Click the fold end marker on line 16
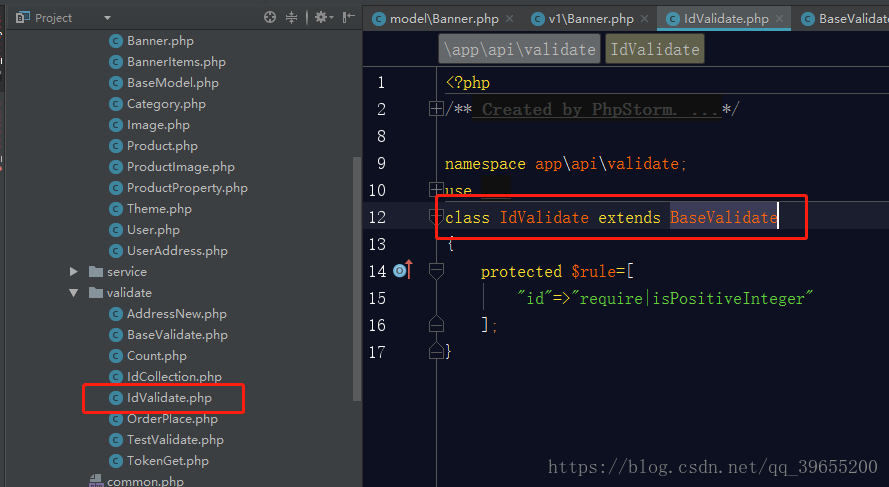 point(436,324)
